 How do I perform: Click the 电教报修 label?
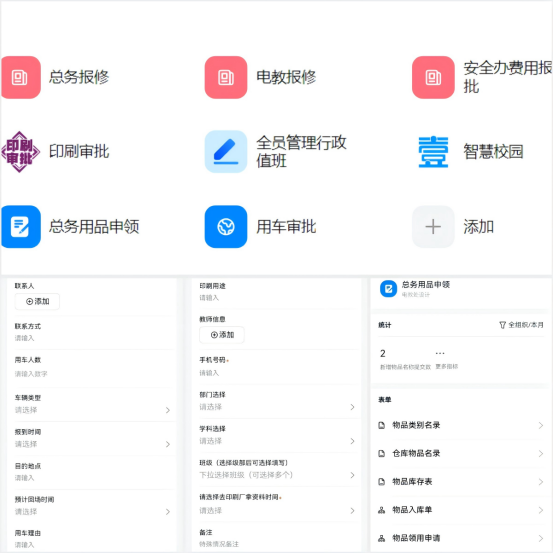(x=286, y=77)
